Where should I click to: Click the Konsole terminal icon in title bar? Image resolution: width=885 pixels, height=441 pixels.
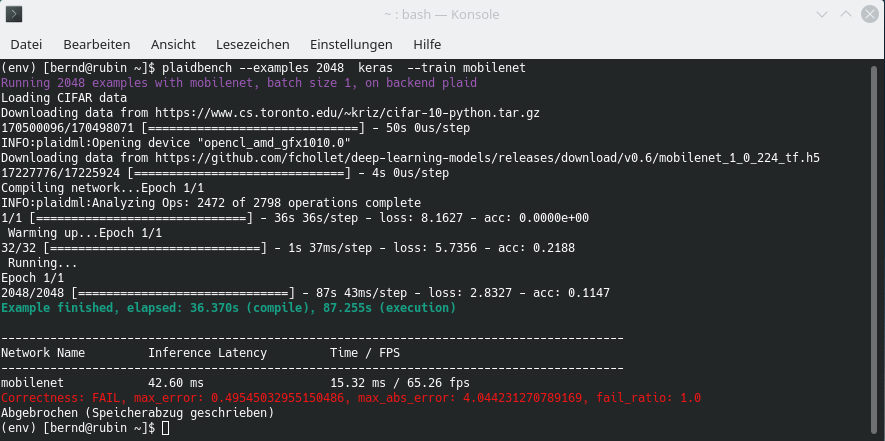click(x=14, y=14)
